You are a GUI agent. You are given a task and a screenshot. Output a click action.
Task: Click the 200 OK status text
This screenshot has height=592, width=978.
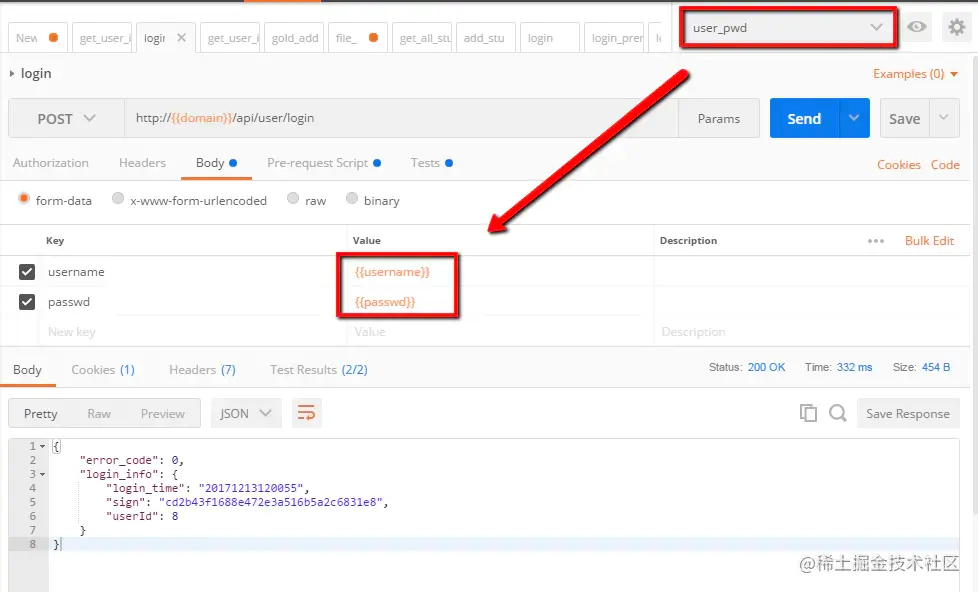point(767,367)
